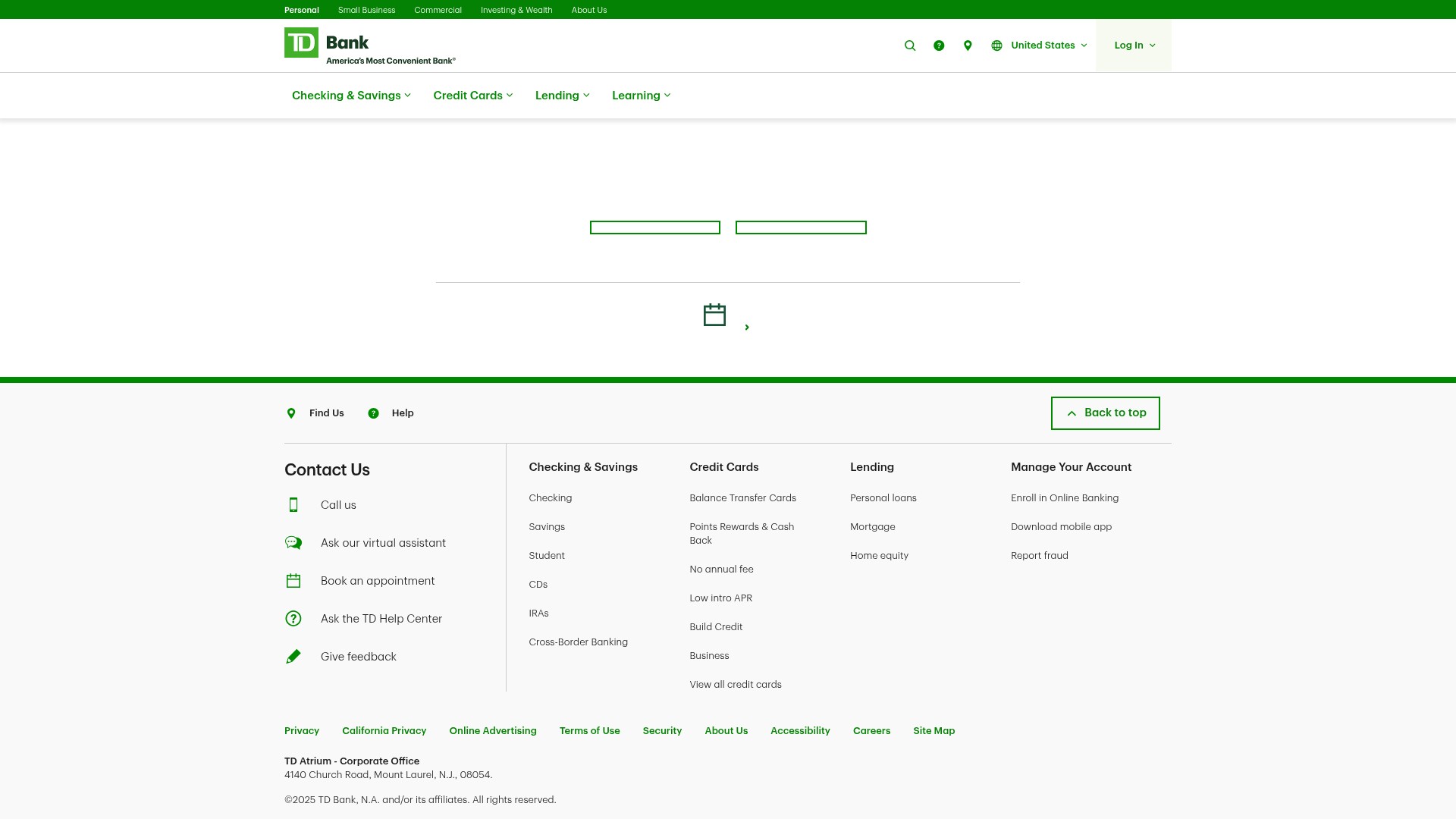Viewport: 1456px width, 819px height.
Task: Open the footer Business credit cards link
Action: point(709,656)
